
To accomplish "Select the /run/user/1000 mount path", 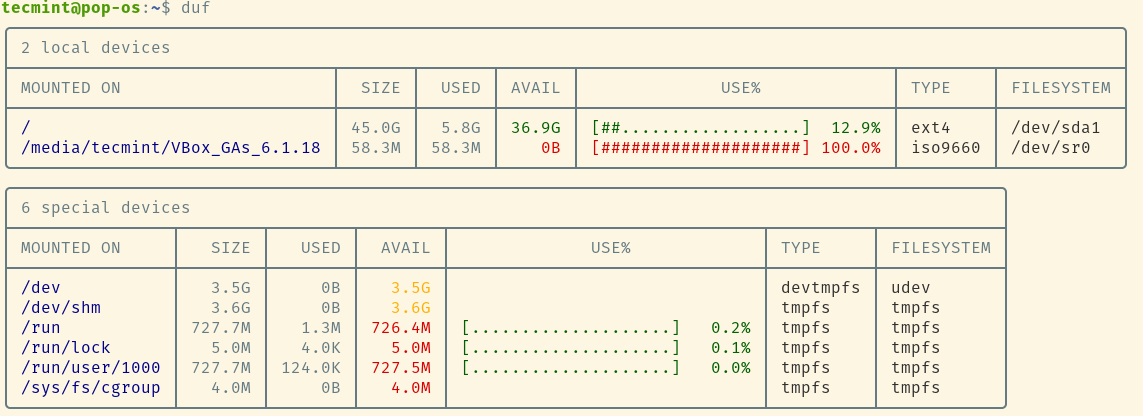I will pyautogui.click(x=90, y=368).
